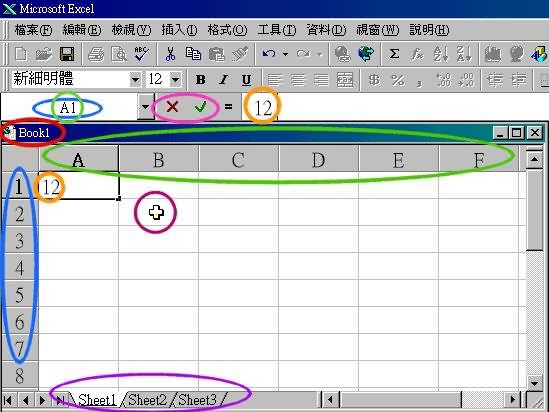Image resolution: width=549 pixels, height=412 pixels.
Task: Switch to the Sheet2 tab
Action: 148,399
